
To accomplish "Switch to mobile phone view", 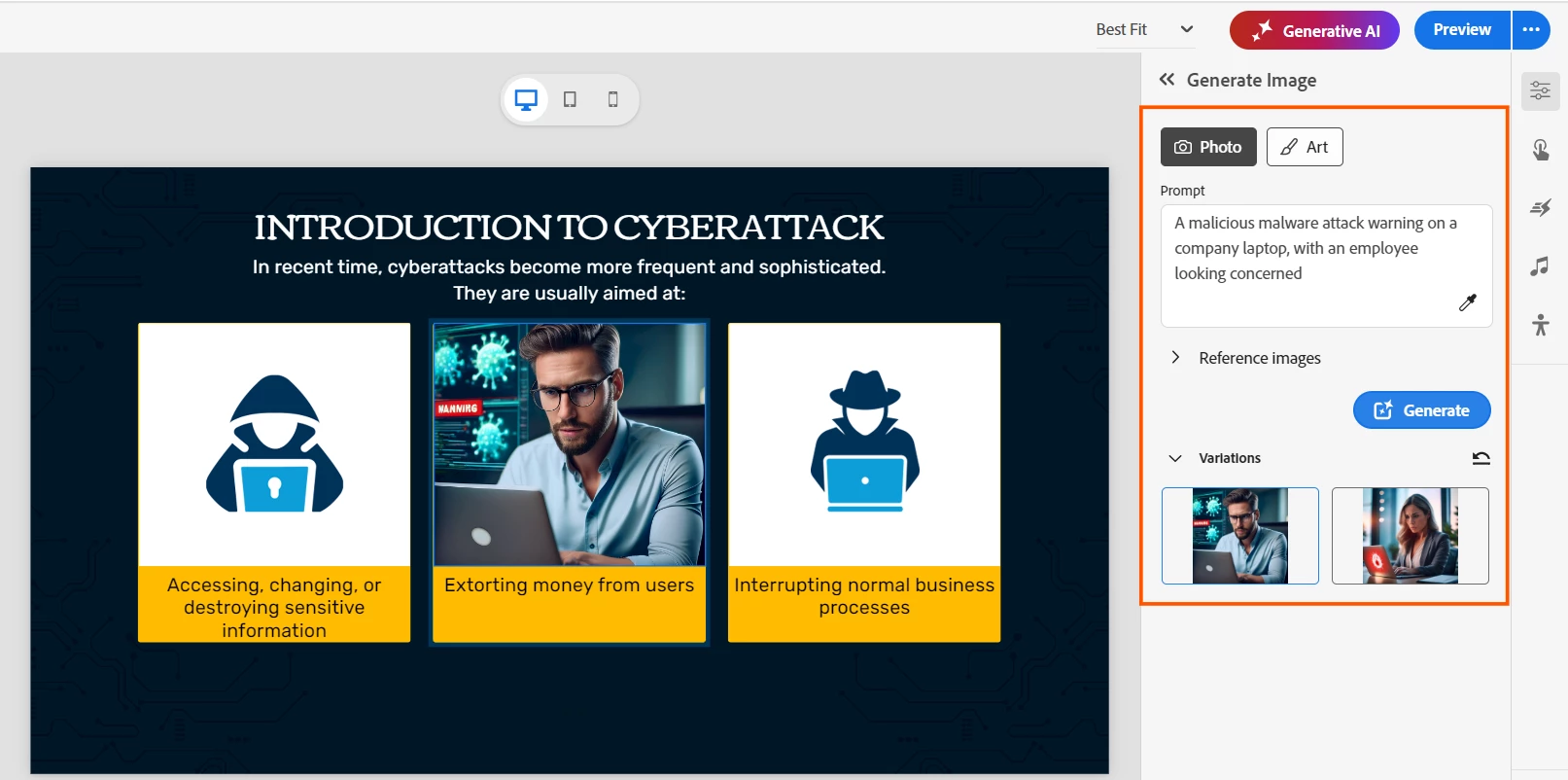I will tap(612, 99).
